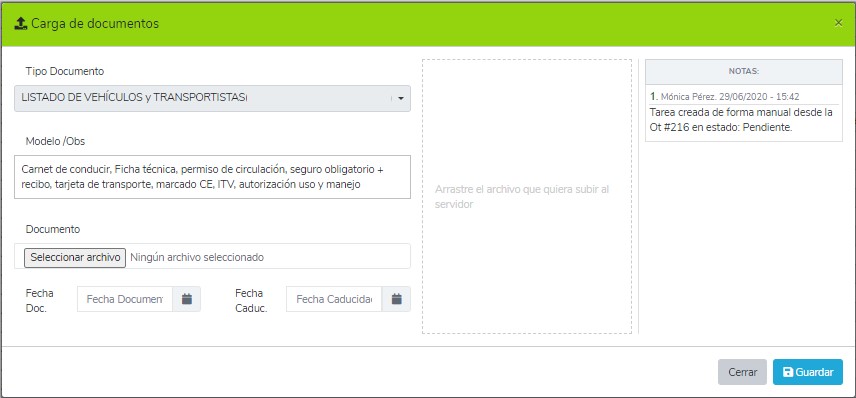
Task: Click the 'Tipo Documento' label
Action: (64, 71)
